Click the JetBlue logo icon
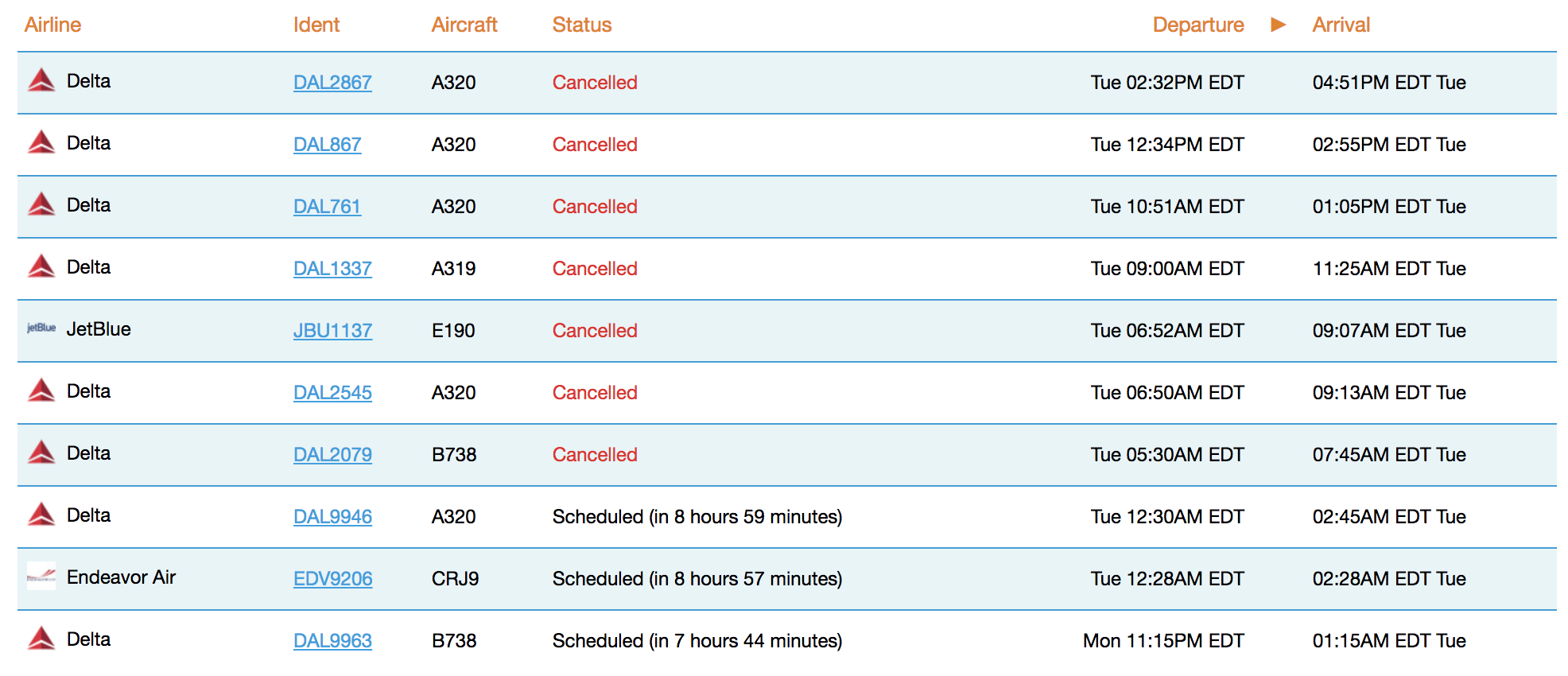 (x=41, y=328)
